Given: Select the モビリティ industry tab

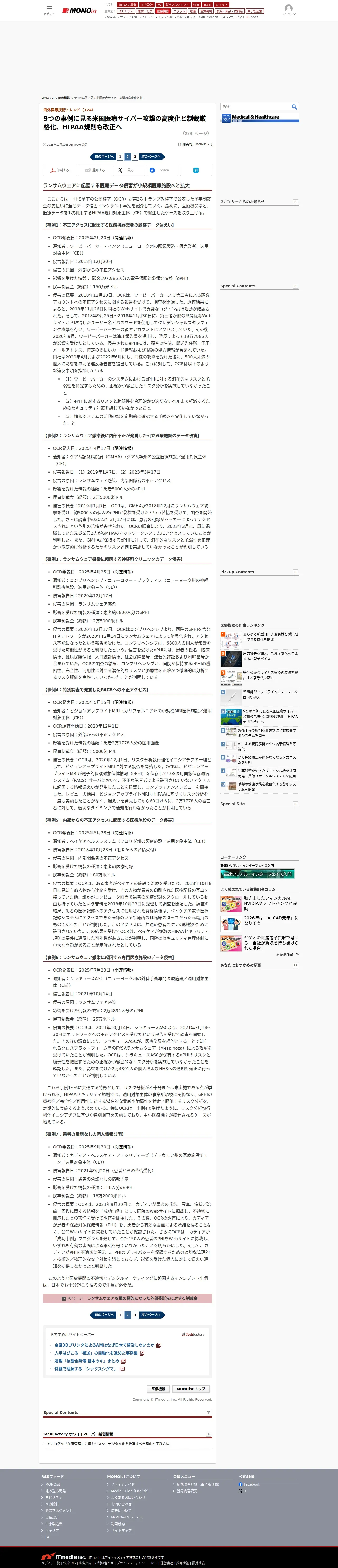Looking at the screenshot, I should [126, 11].
